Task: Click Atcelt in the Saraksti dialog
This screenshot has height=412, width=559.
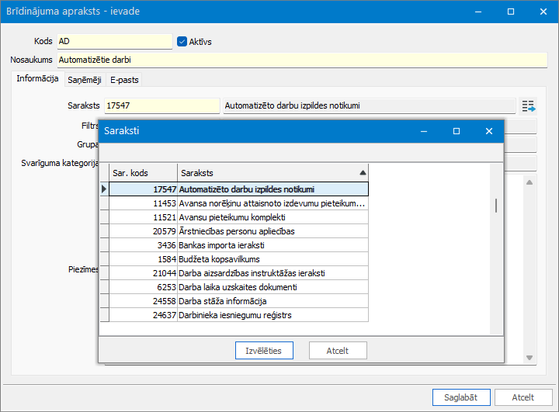Action: 338,351
